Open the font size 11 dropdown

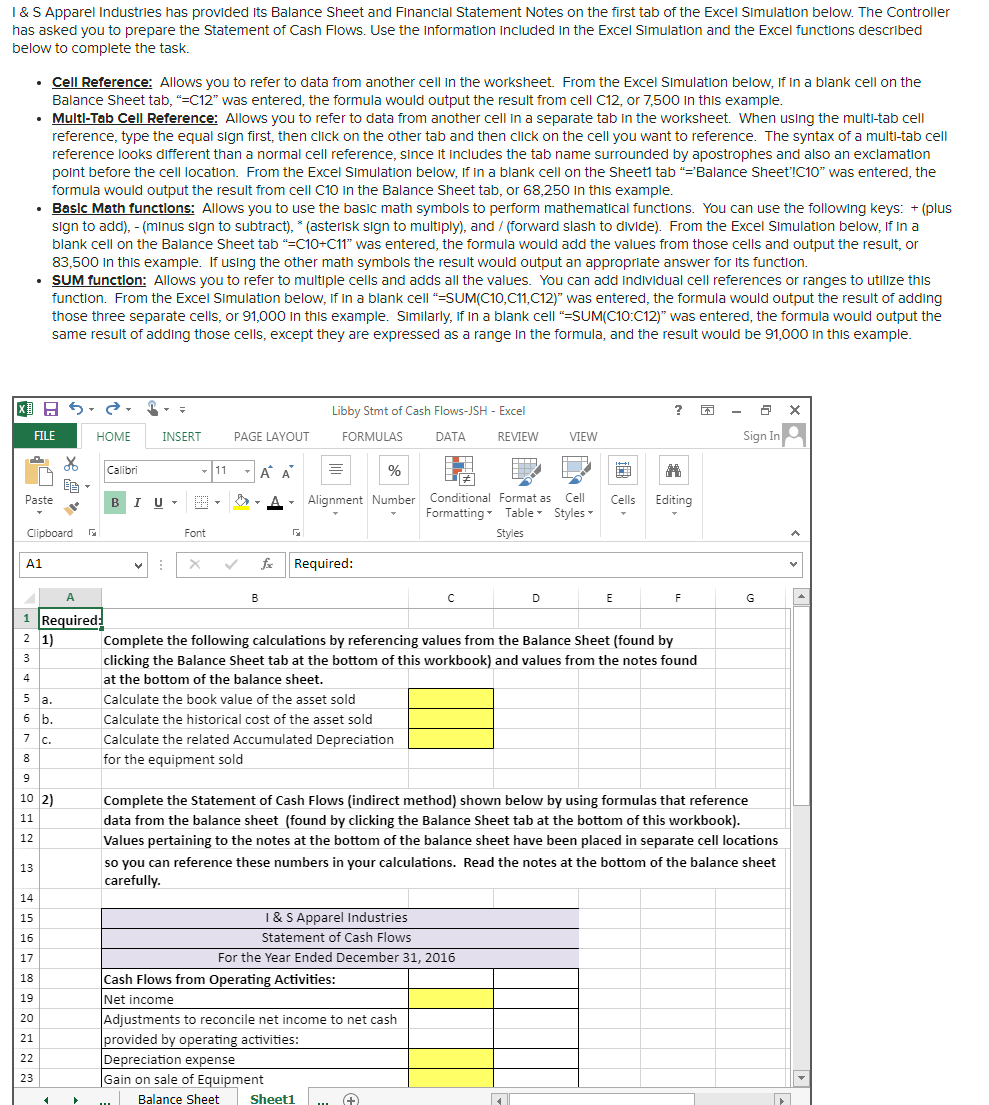click(x=247, y=471)
